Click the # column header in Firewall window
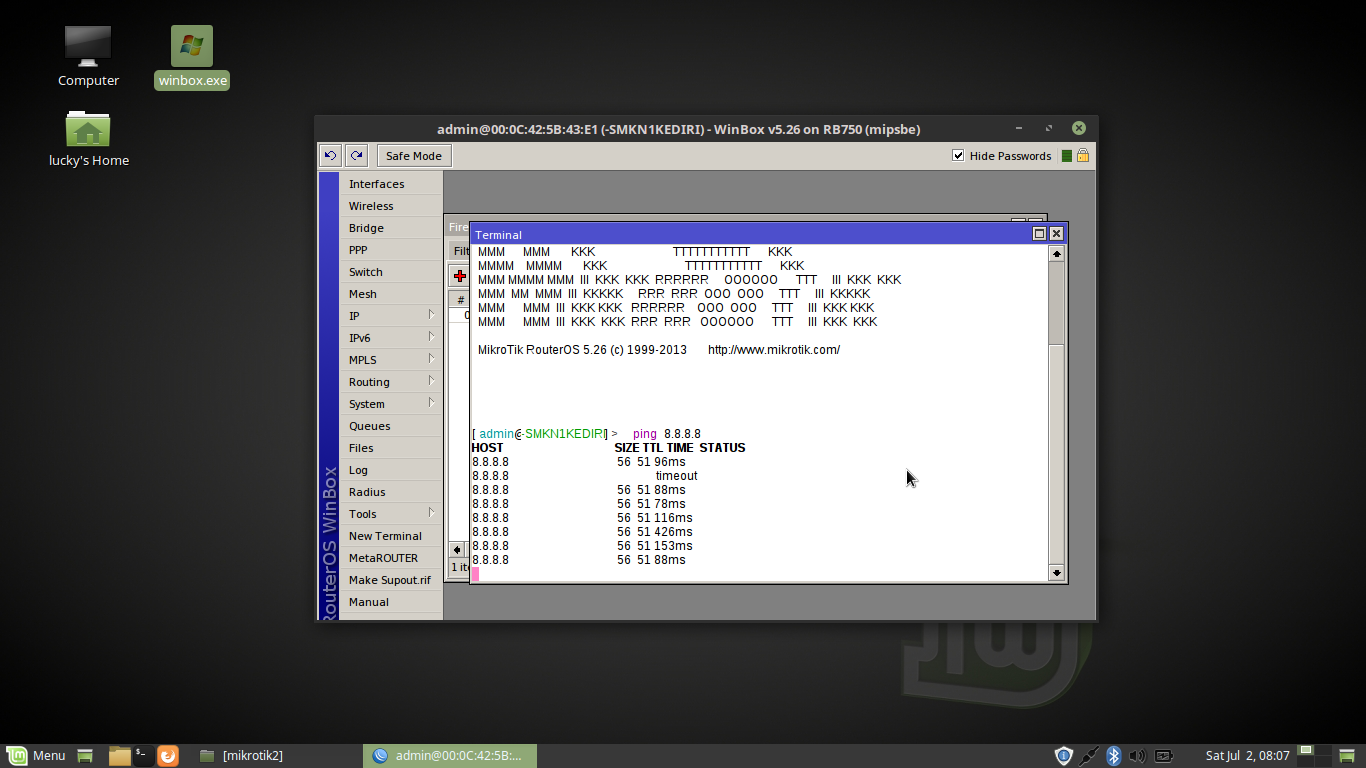Image resolution: width=1366 pixels, height=768 pixels. coord(461,300)
